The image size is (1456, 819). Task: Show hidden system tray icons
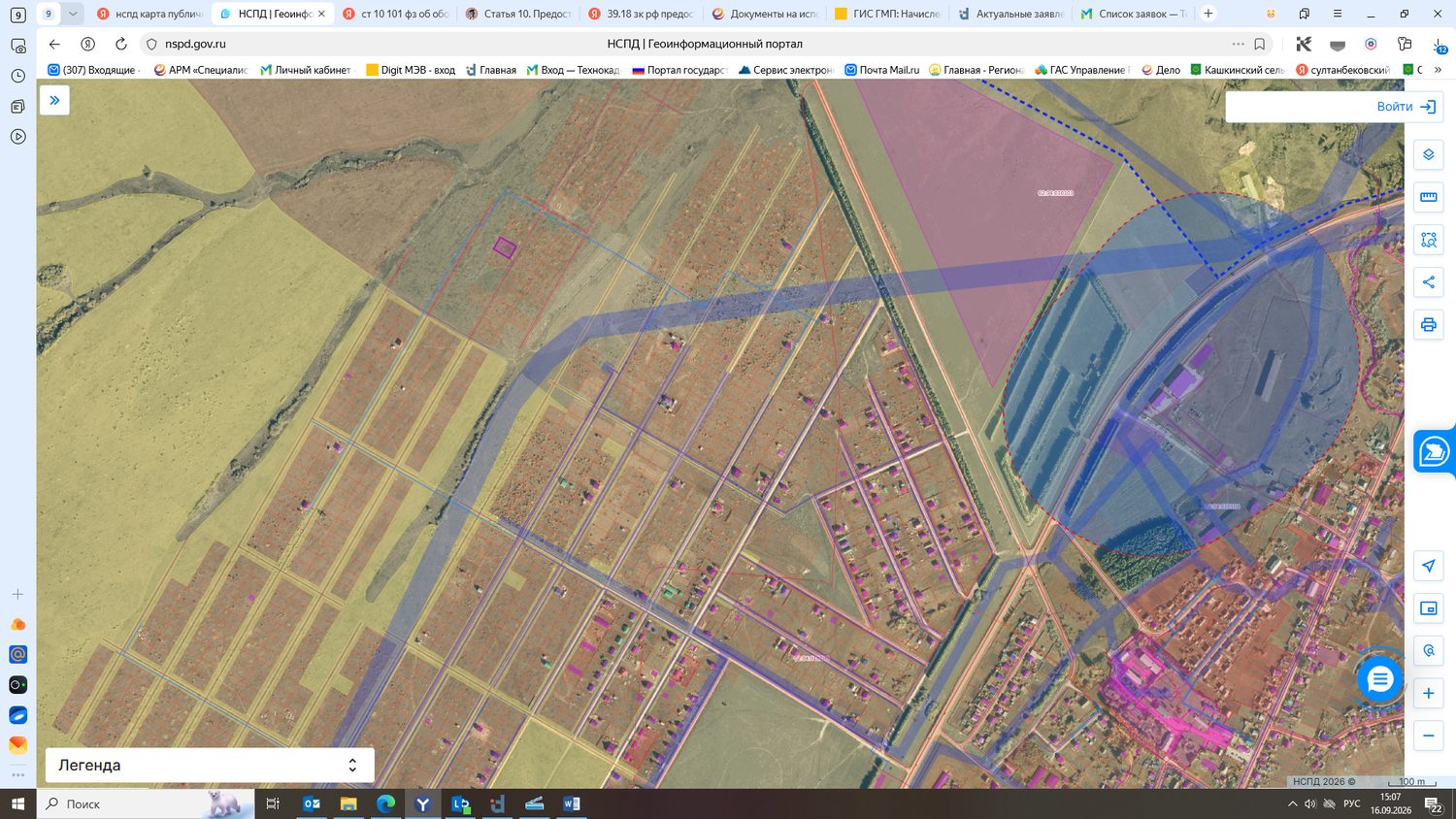coord(1292,804)
